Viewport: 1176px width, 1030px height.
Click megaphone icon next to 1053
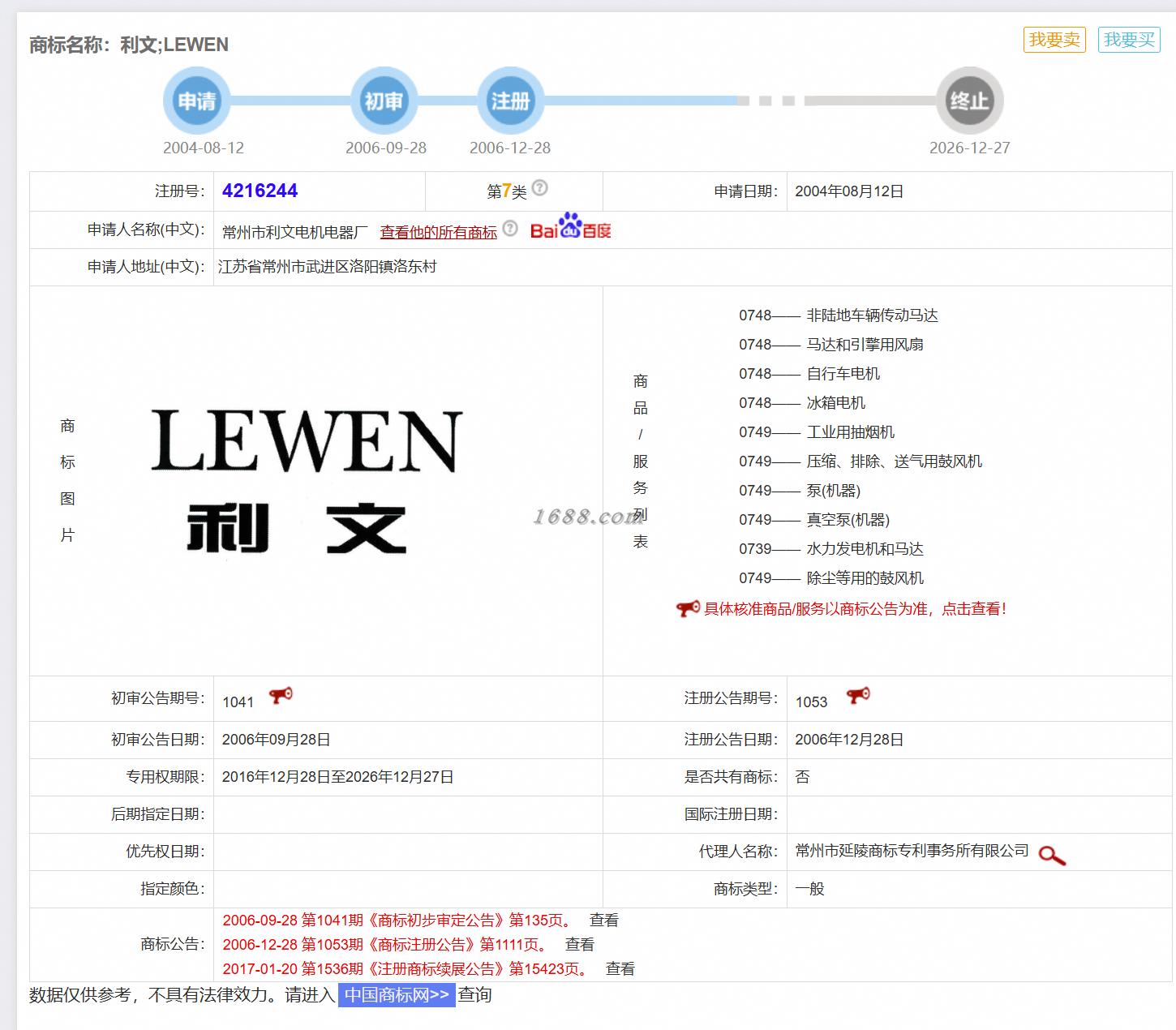click(x=857, y=696)
